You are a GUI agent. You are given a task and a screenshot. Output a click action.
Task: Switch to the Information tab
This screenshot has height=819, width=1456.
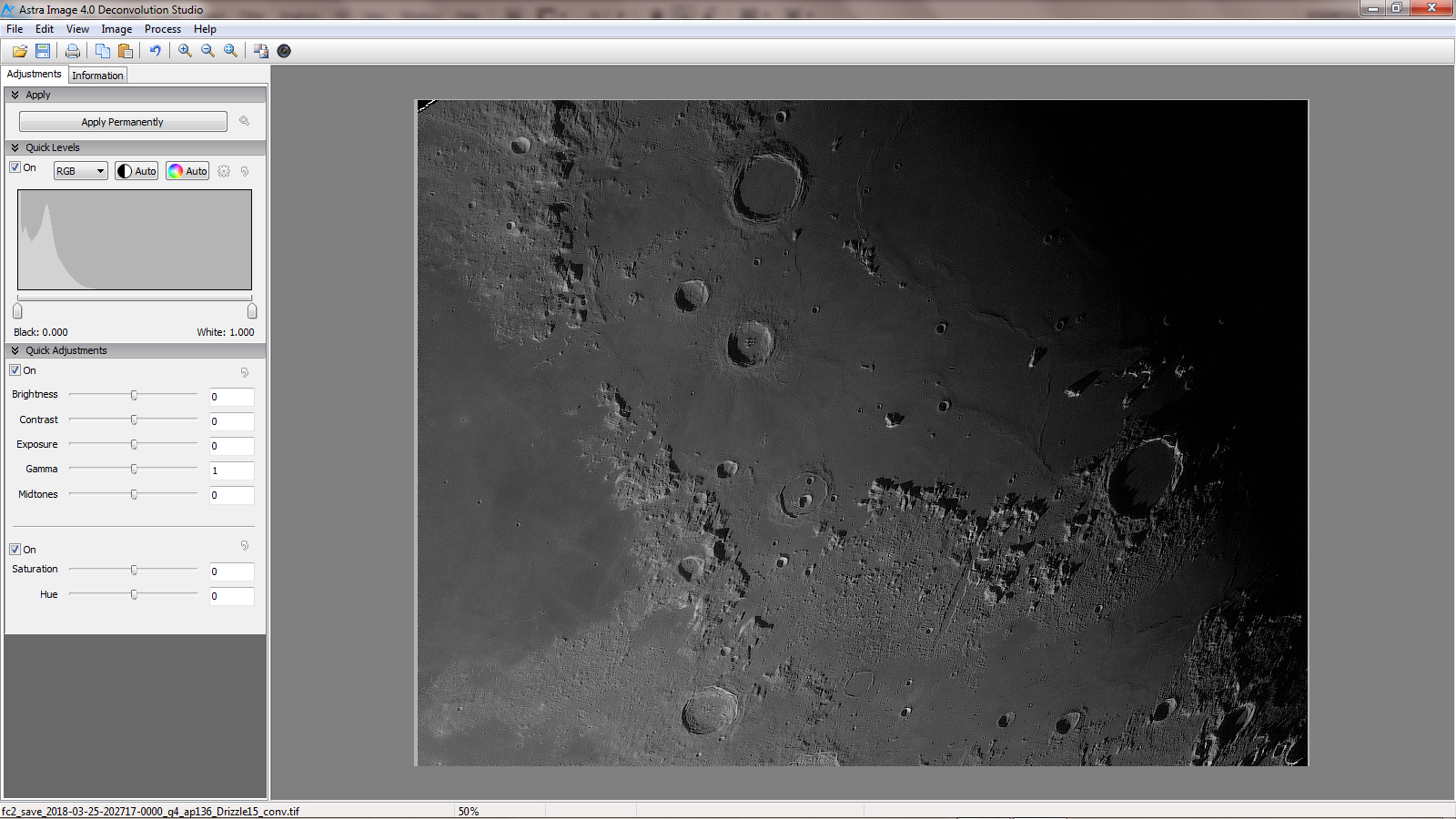tap(97, 76)
